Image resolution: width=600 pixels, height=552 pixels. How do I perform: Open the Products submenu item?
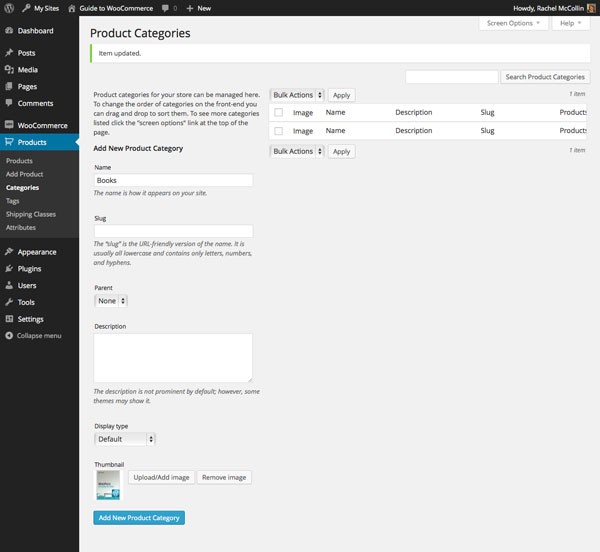click(19, 161)
